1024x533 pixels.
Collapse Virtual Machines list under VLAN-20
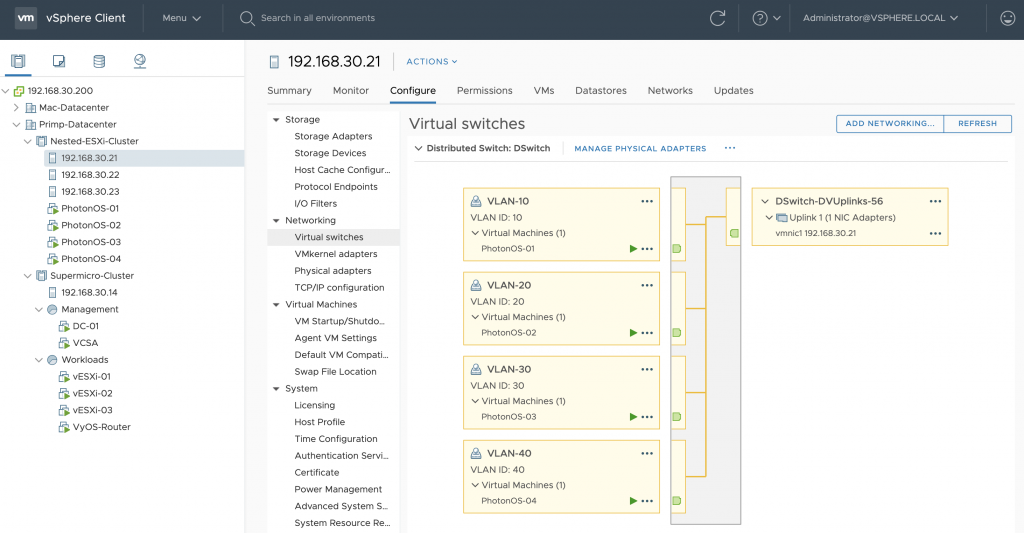pos(475,317)
